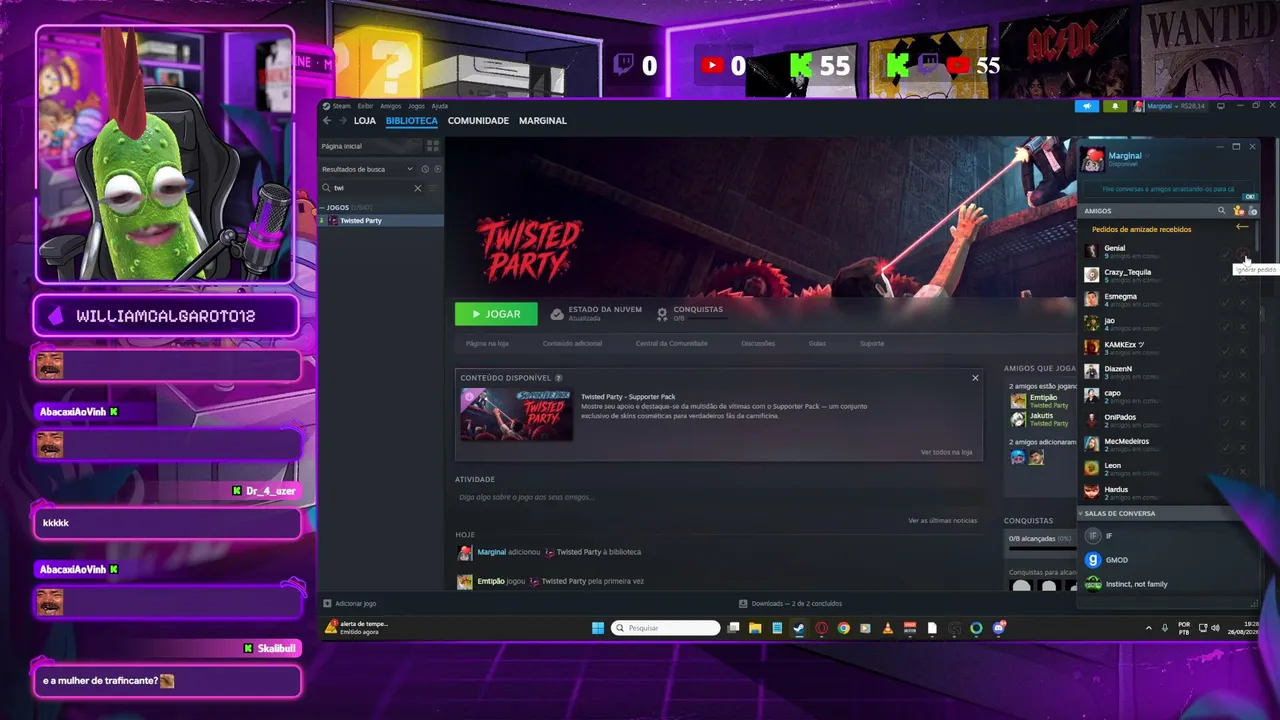Ignore friend request from Genial

[1243, 253]
